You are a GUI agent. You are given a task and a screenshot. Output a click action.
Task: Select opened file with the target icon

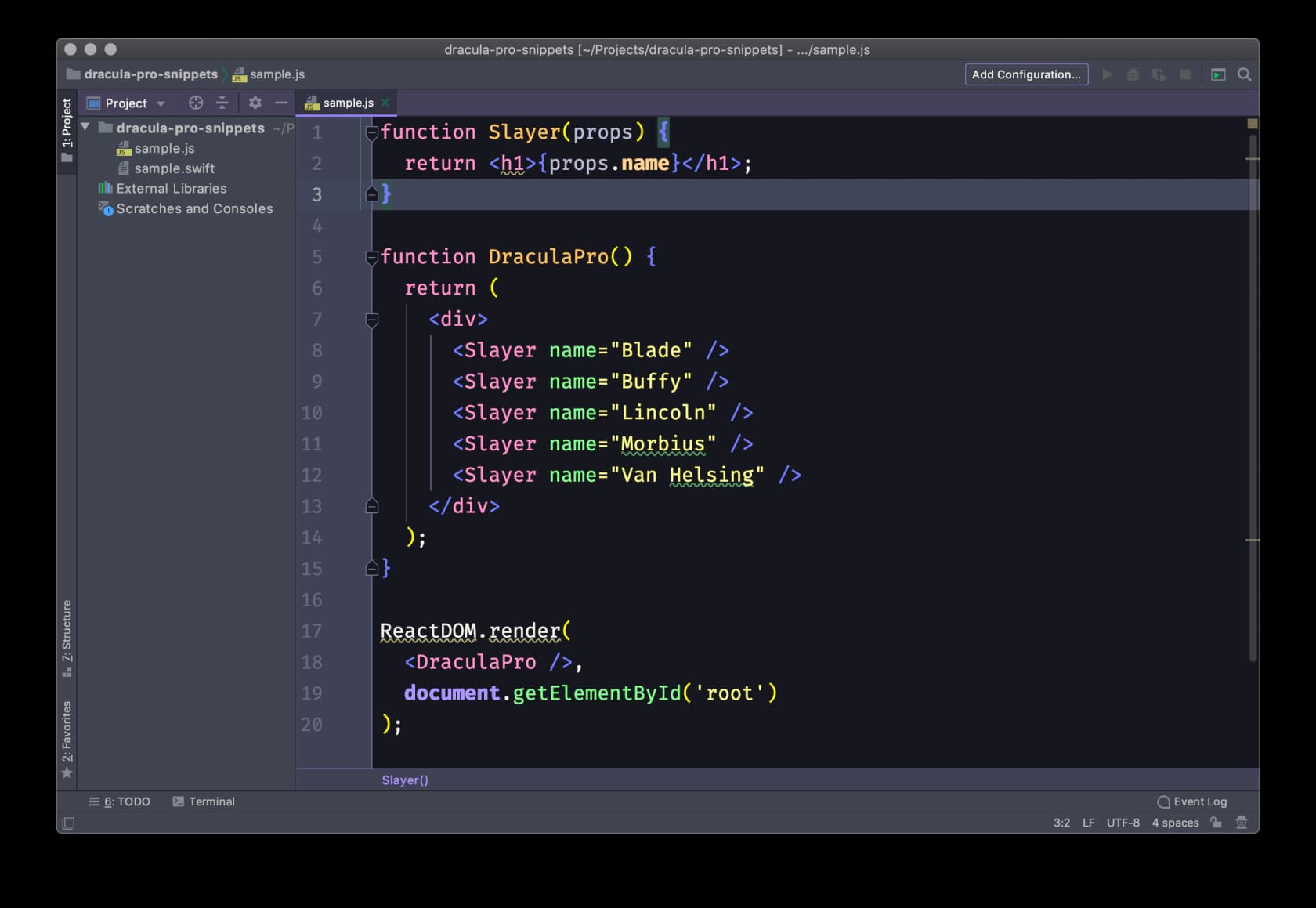pyautogui.click(x=195, y=103)
